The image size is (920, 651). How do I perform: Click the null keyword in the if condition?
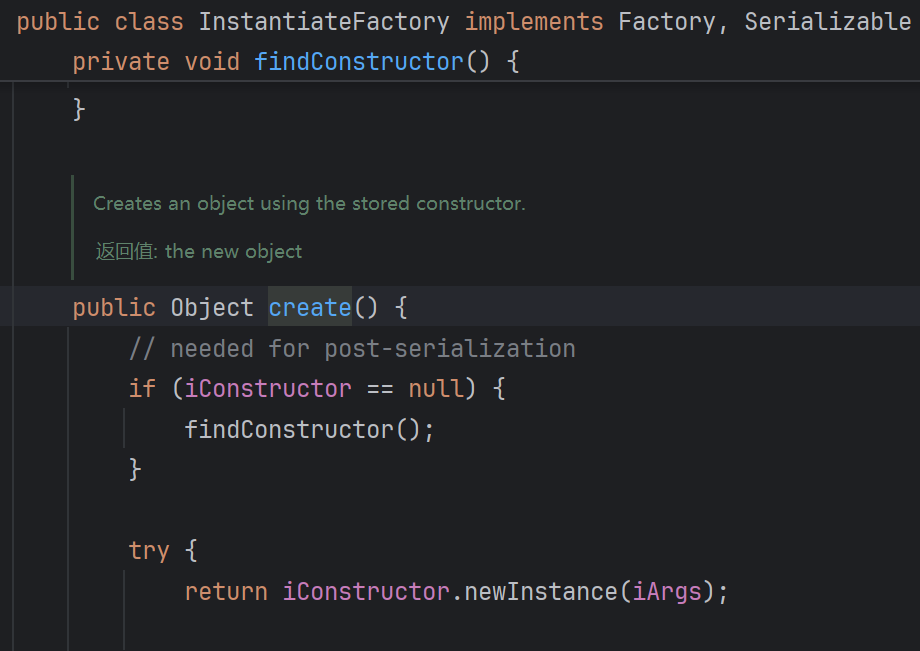point(437,388)
